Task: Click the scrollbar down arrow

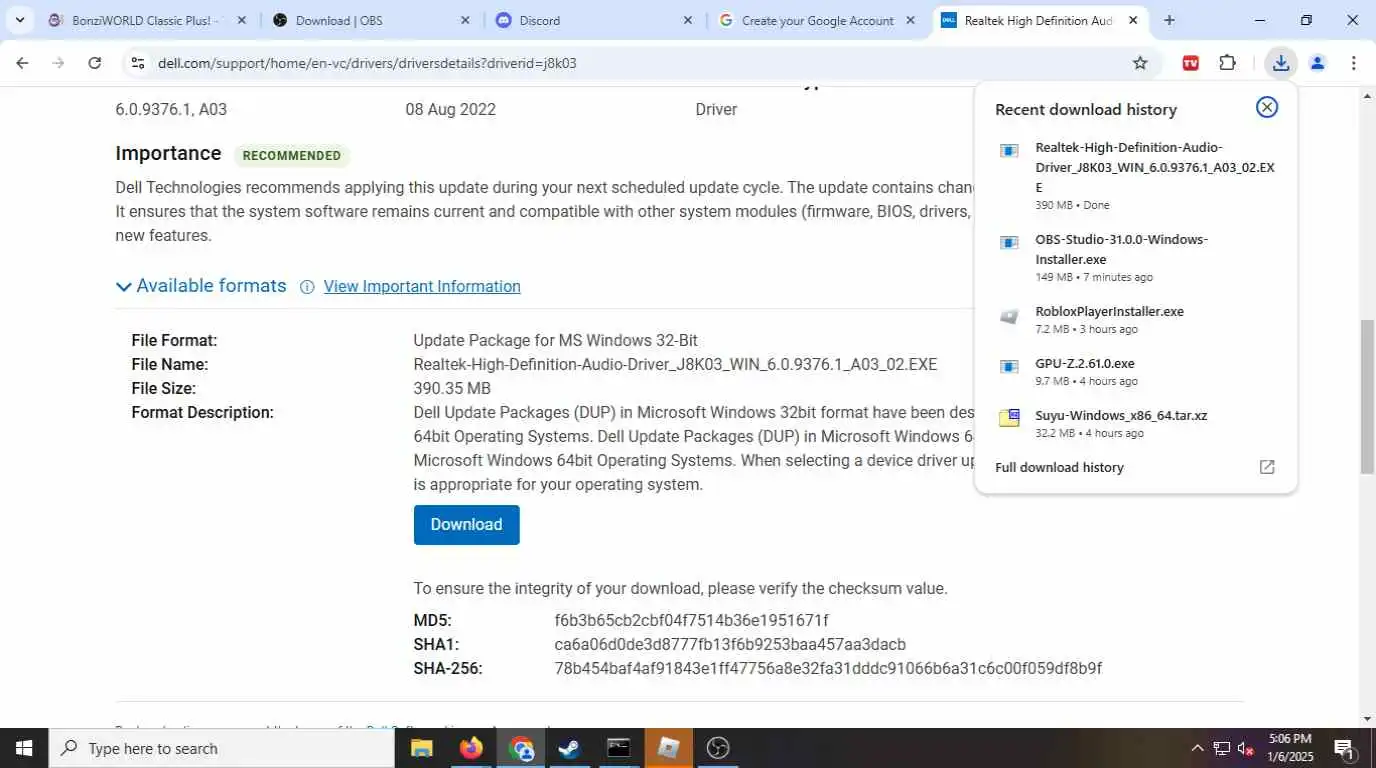Action: coord(1367,719)
